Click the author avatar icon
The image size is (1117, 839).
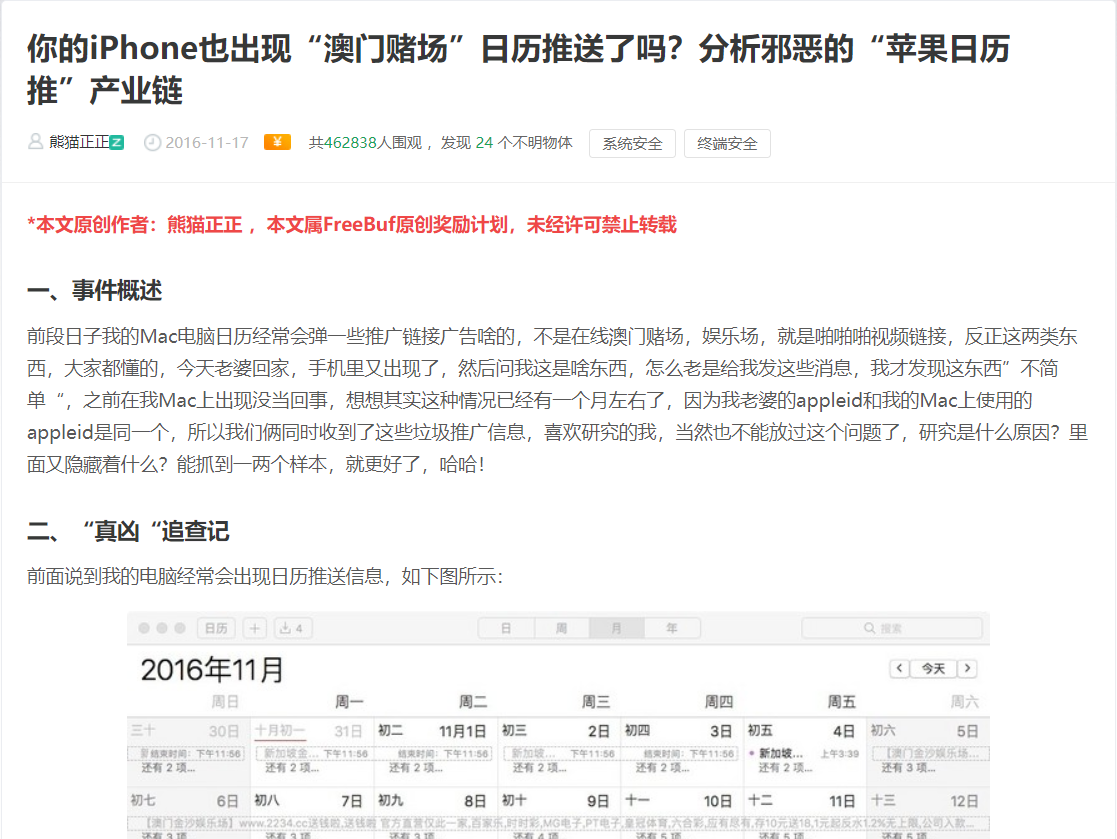35,142
